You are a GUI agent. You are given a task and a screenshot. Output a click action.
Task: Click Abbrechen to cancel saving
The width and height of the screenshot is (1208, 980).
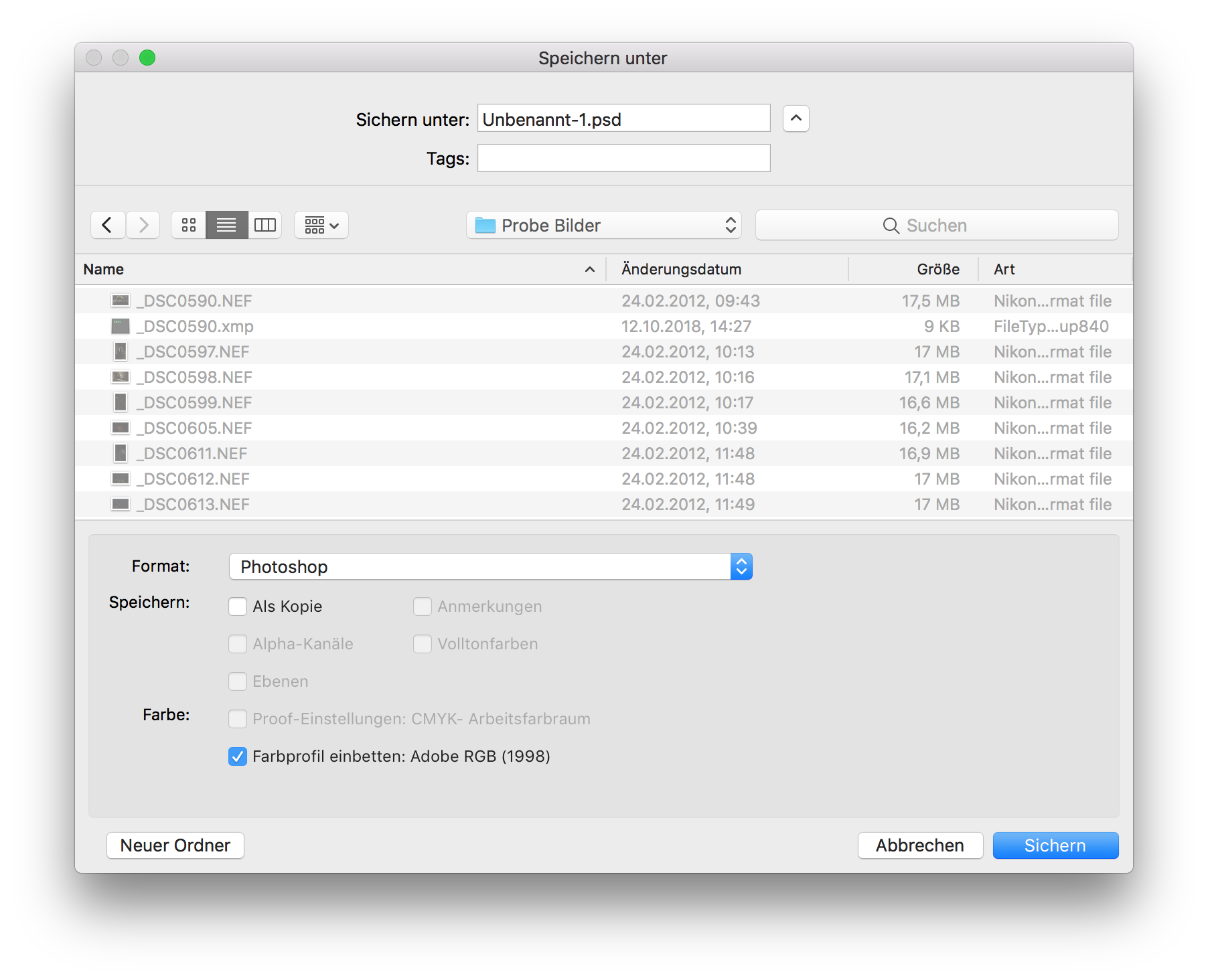coord(919,845)
